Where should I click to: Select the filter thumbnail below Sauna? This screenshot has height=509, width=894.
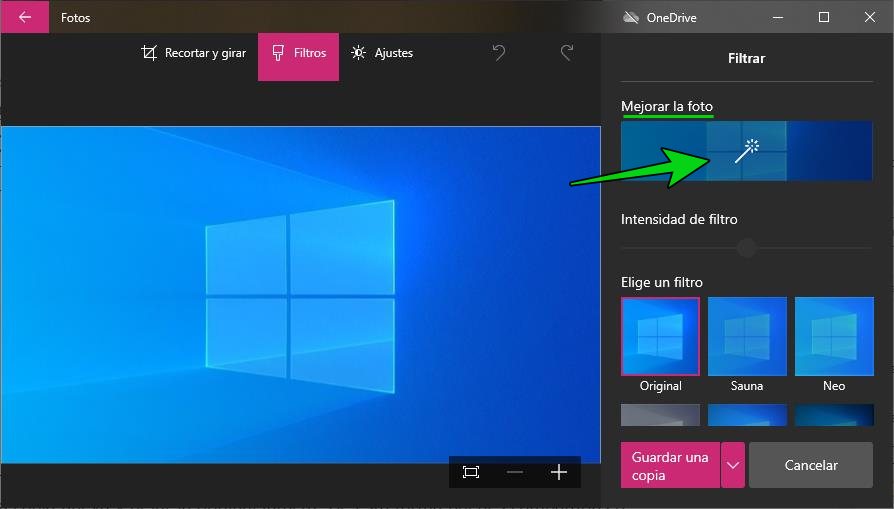click(x=747, y=415)
